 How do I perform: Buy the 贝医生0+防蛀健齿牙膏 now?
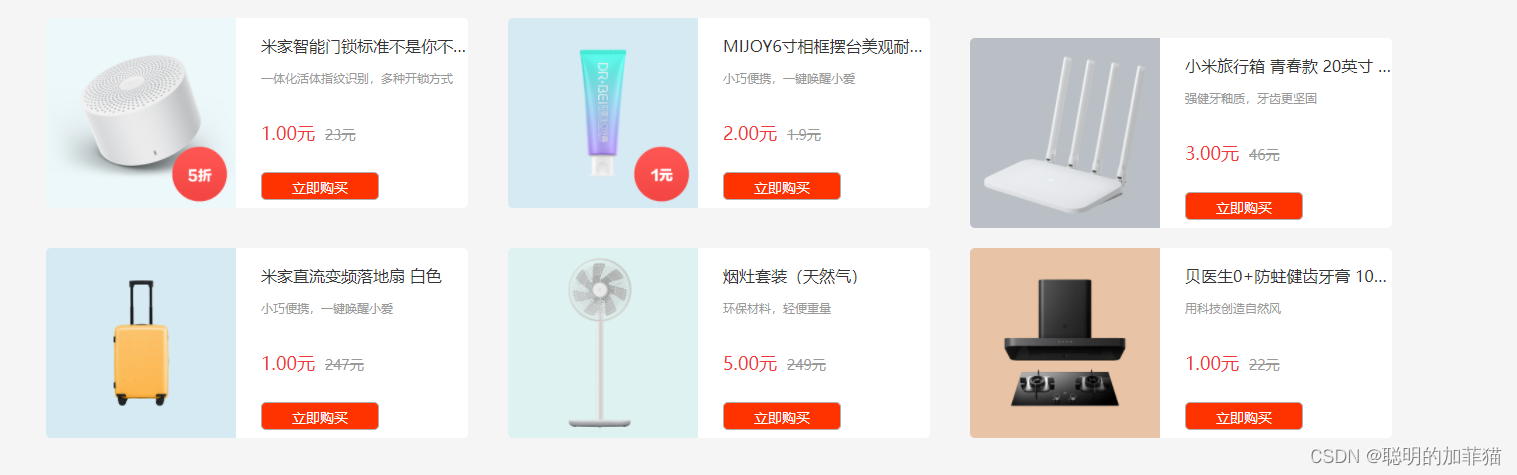click(1244, 417)
